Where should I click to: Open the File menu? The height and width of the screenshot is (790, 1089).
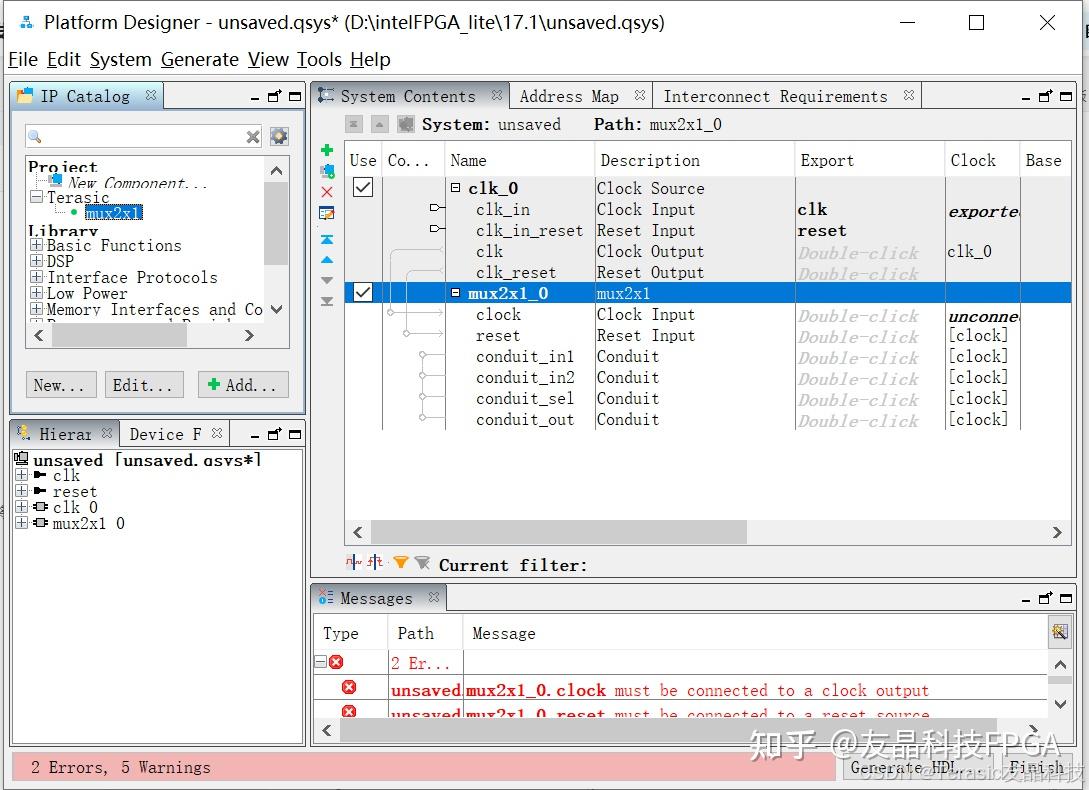[x=23, y=60]
